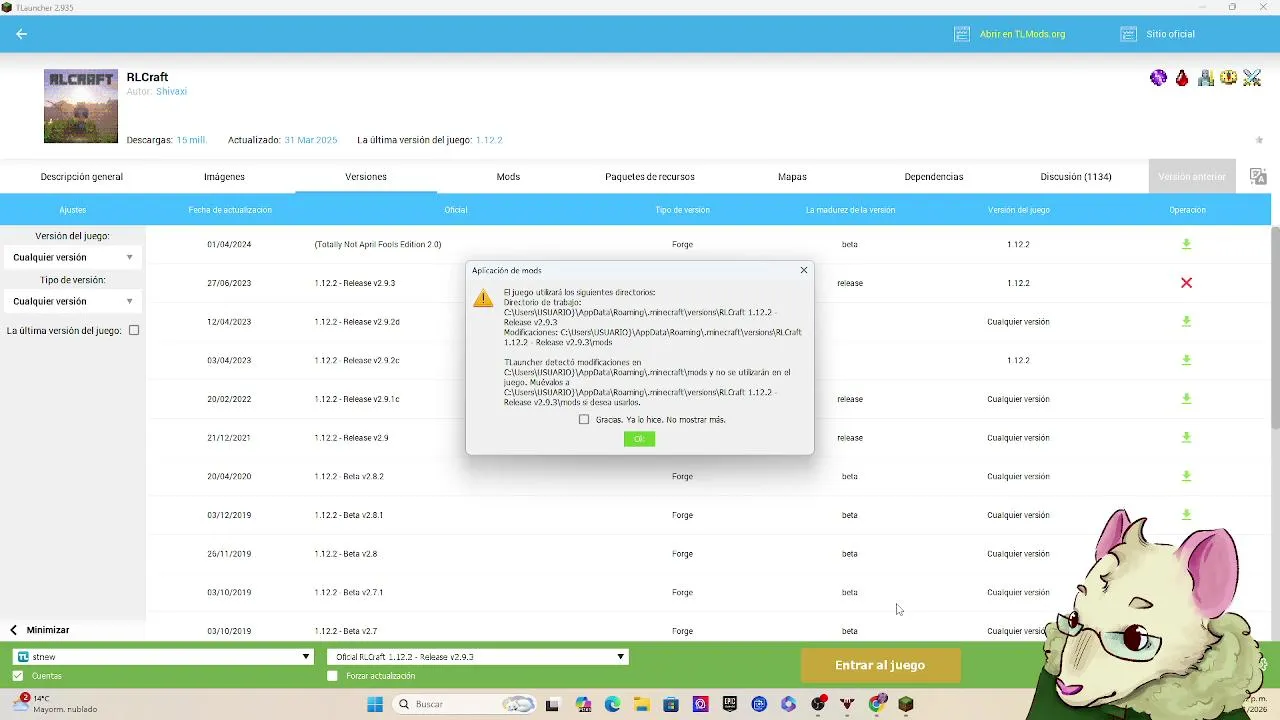Expand the 'Oficial RLCraft 1.12.2' version dropdown
The width and height of the screenshot is (1280, 720).
[x=478, y=657]
